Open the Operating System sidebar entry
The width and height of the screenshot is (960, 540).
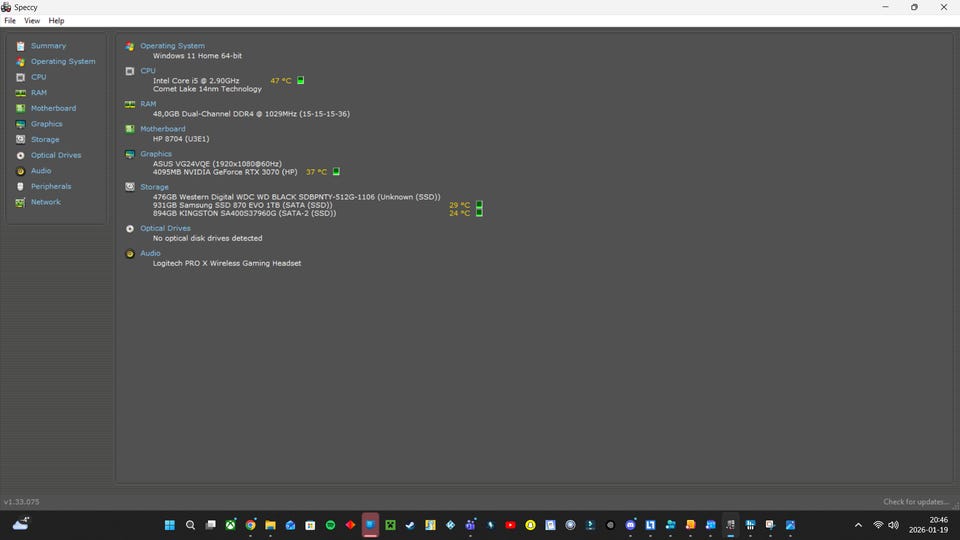tap(63, 61)
